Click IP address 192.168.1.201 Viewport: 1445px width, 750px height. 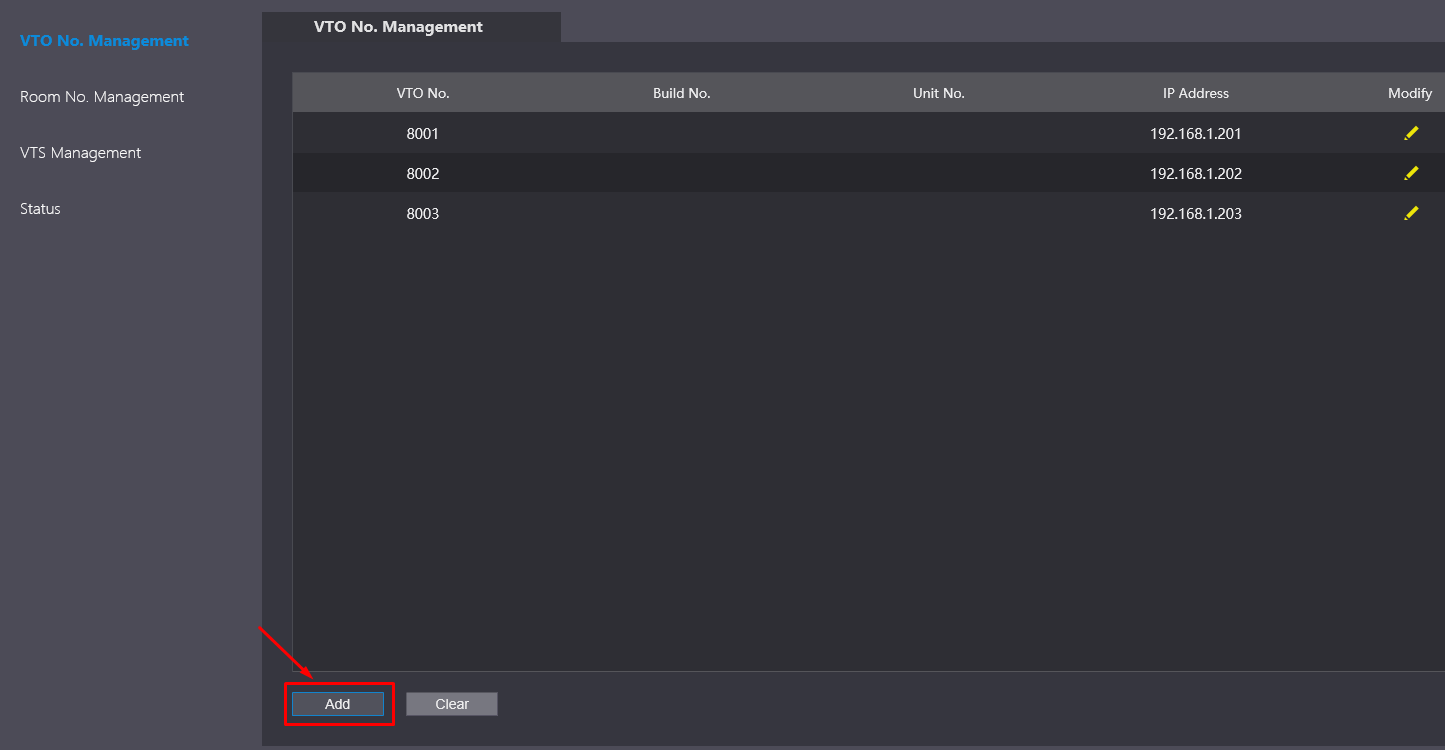pos(1196,133)
